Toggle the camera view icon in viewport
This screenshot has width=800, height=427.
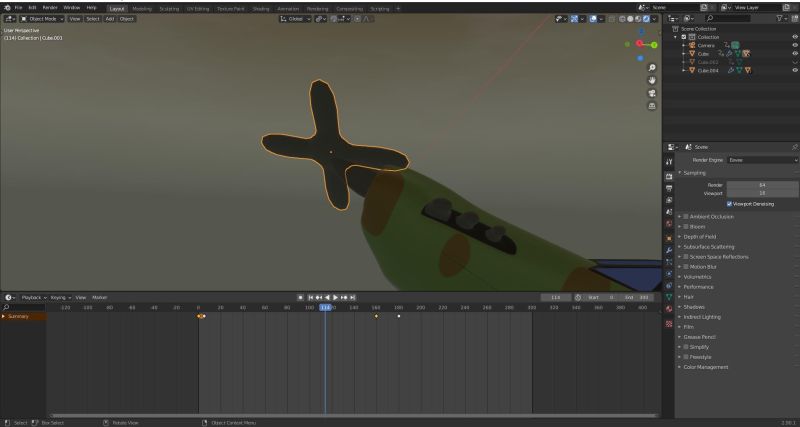[x=652, y=93]
